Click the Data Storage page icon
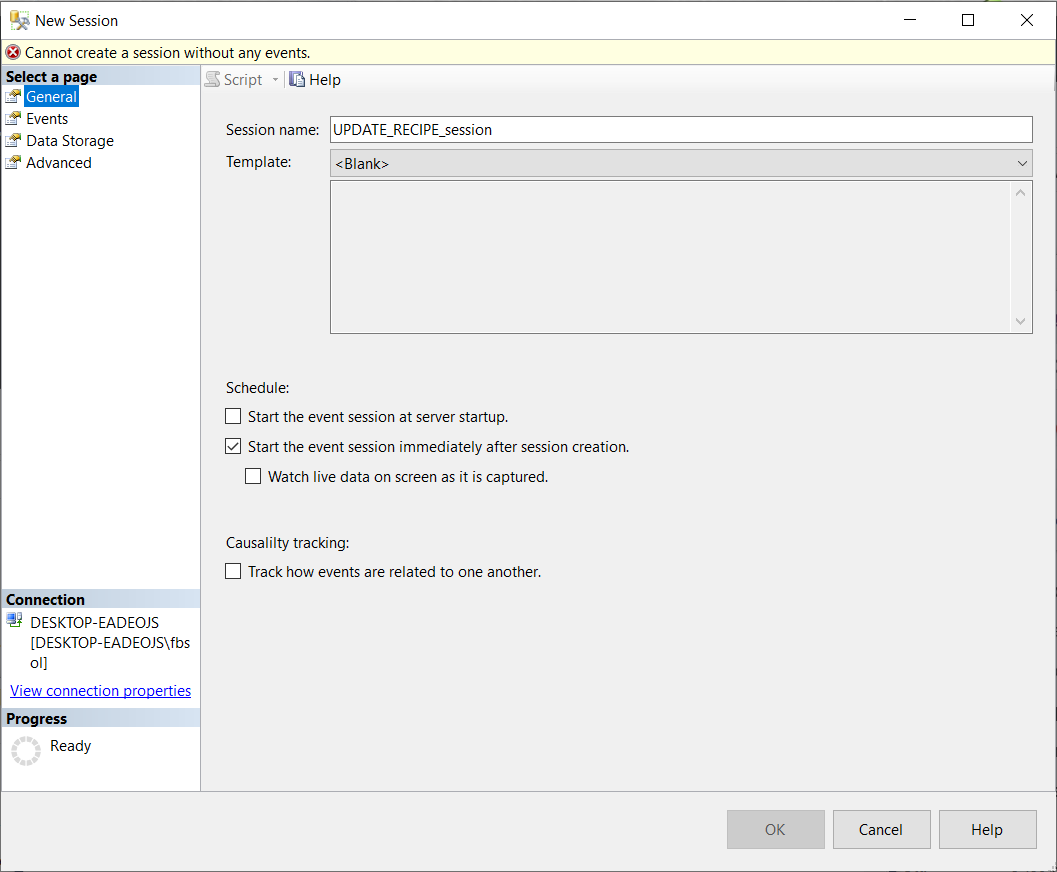 pyautogui.click(x=13, y=141)
